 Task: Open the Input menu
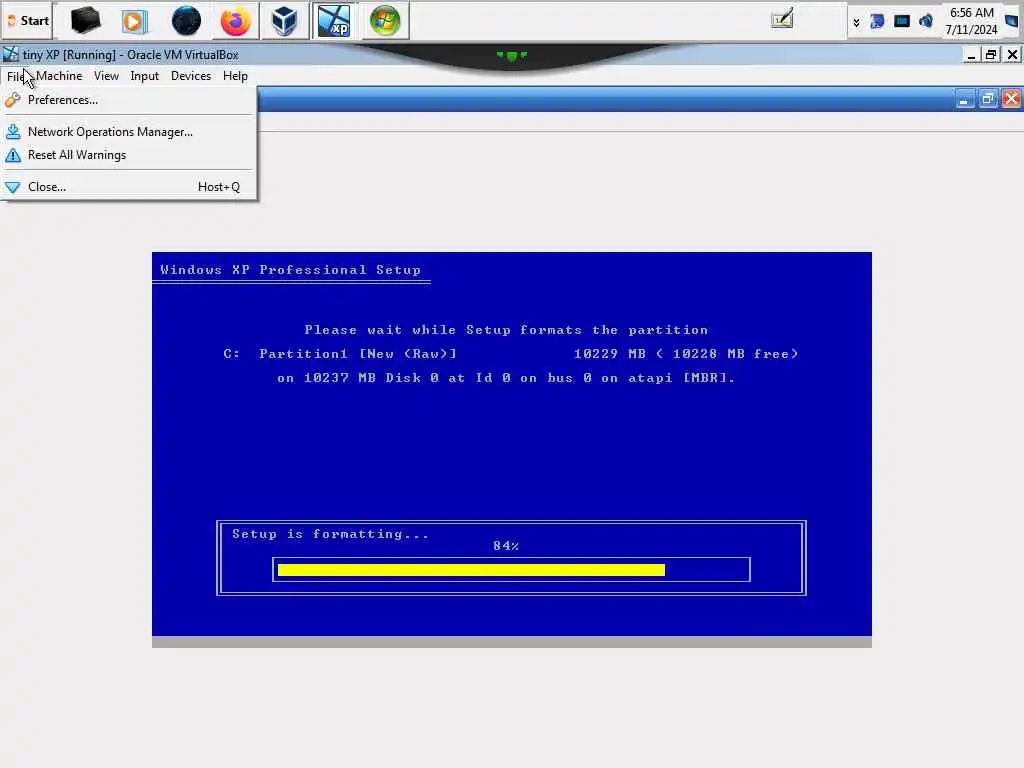pyautogui.click(x=144, y=76)
